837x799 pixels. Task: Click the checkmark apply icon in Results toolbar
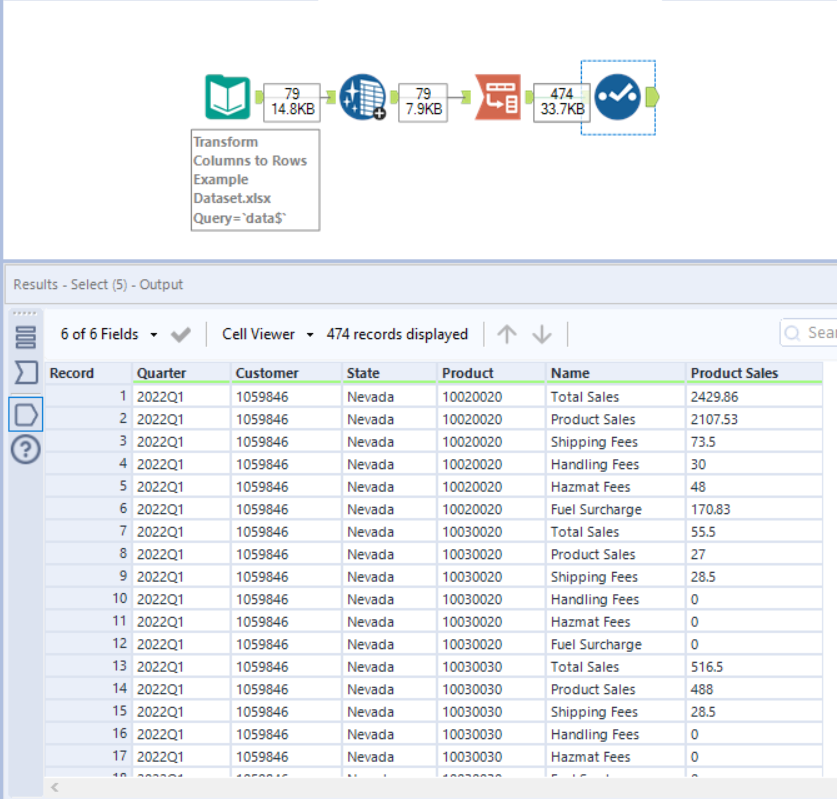[x=181, y=334]
